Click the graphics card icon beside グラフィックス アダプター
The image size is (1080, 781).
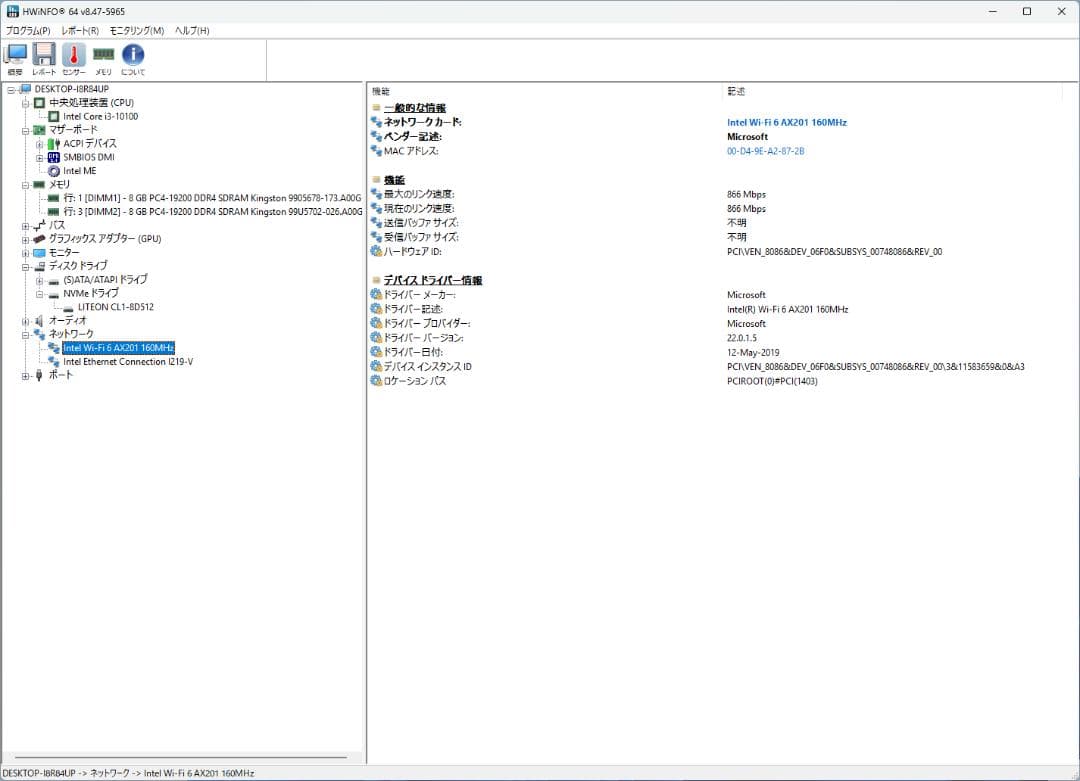[x=39, y=239]
